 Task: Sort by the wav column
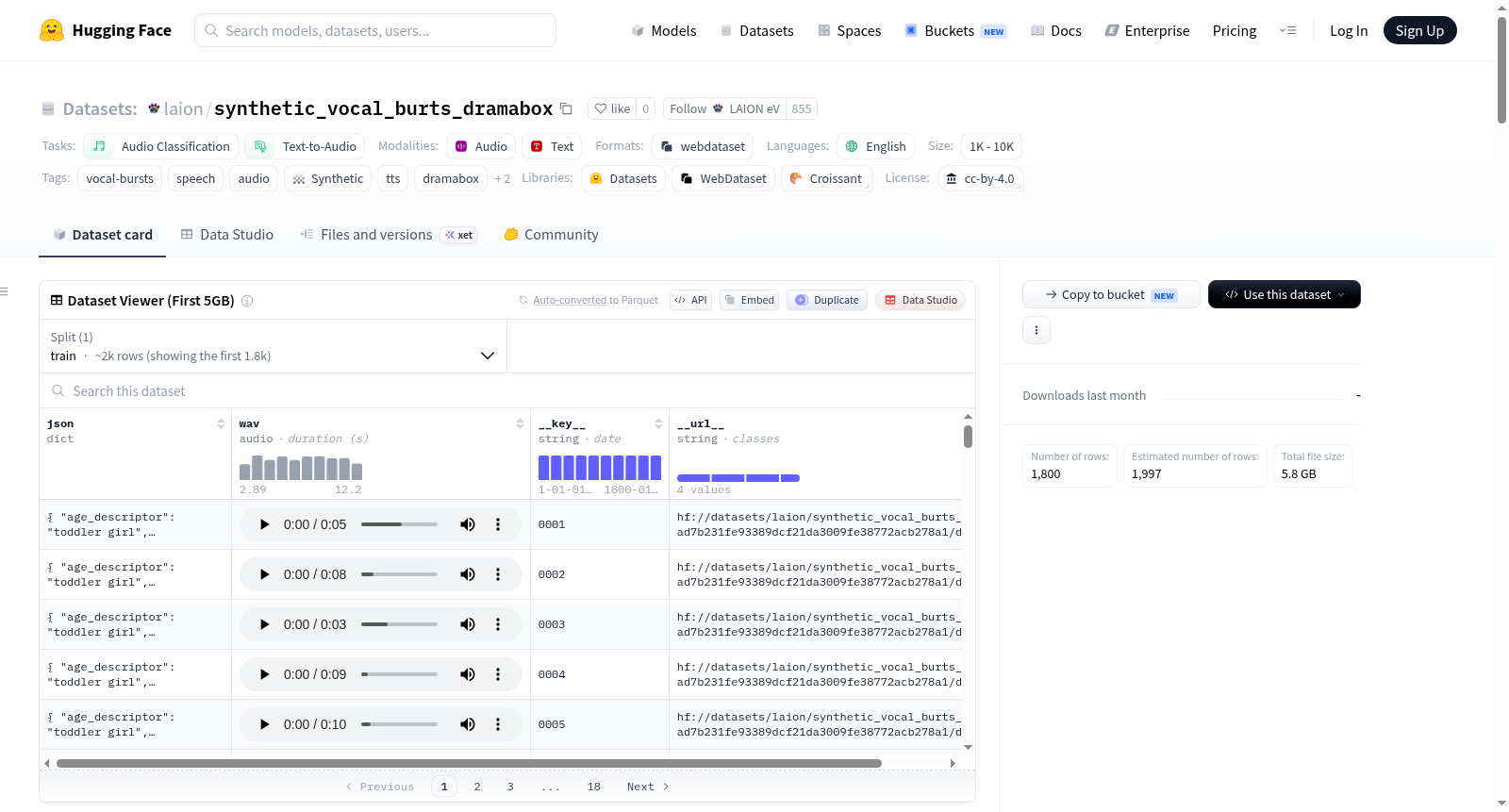[x=520, y=424]
